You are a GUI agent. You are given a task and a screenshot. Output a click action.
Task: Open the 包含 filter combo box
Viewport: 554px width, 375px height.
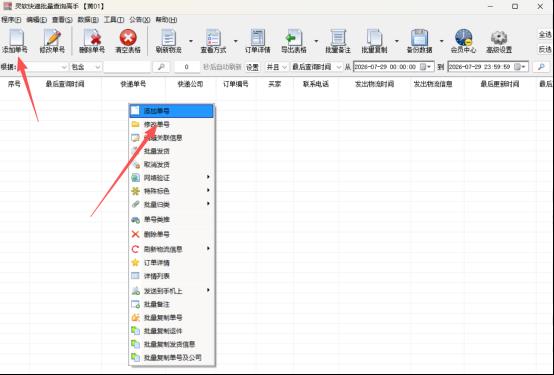point(86,67)
